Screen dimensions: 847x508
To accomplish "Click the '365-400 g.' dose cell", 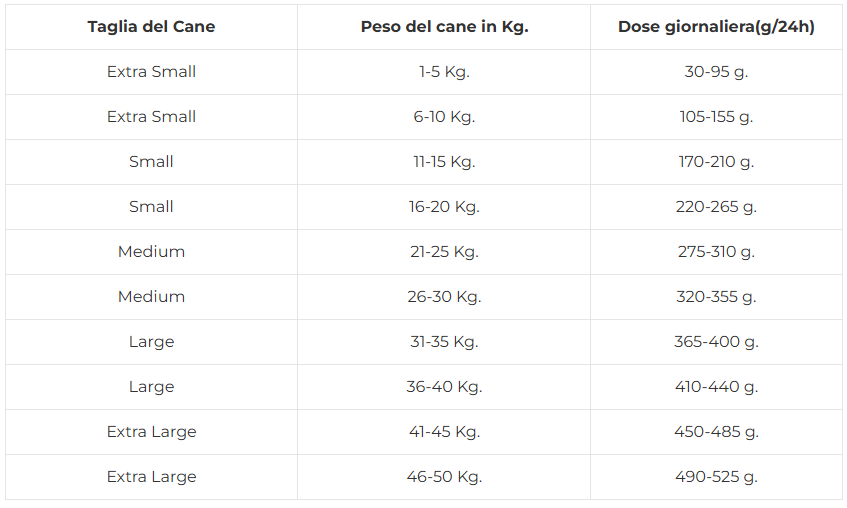I will coord(716,342).
